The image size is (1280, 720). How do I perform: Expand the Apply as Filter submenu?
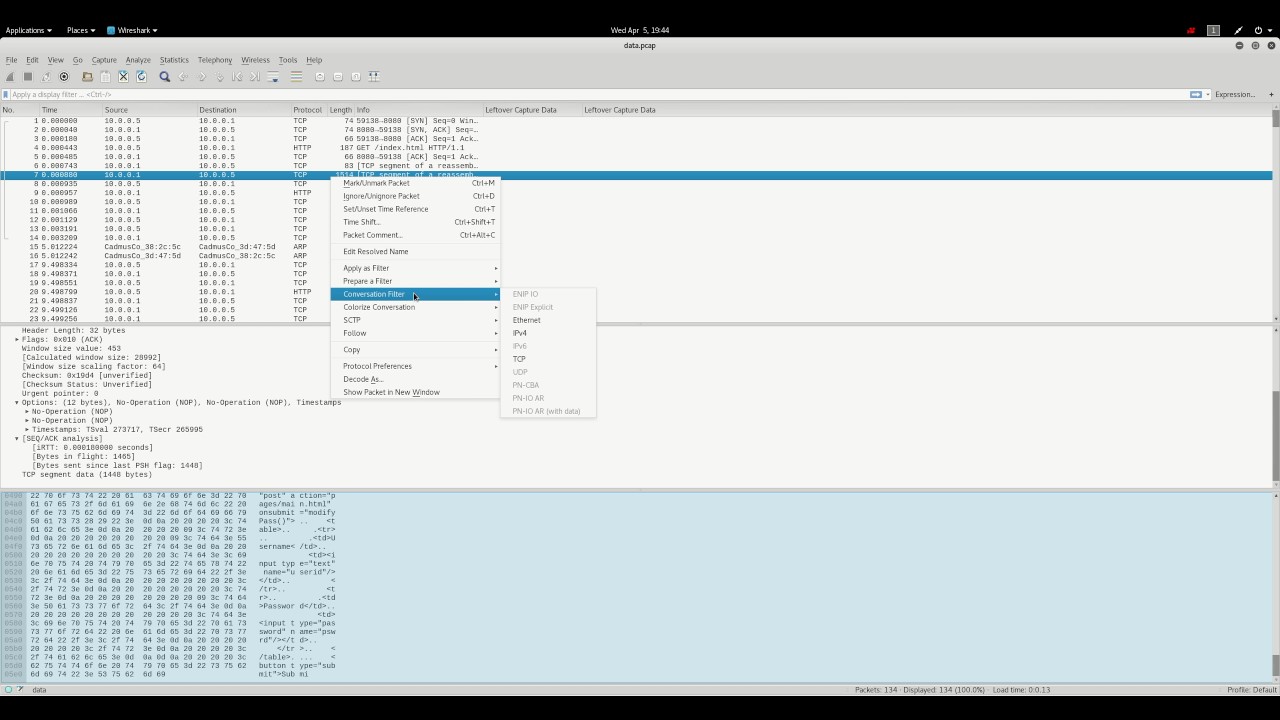tap(415, 268)
